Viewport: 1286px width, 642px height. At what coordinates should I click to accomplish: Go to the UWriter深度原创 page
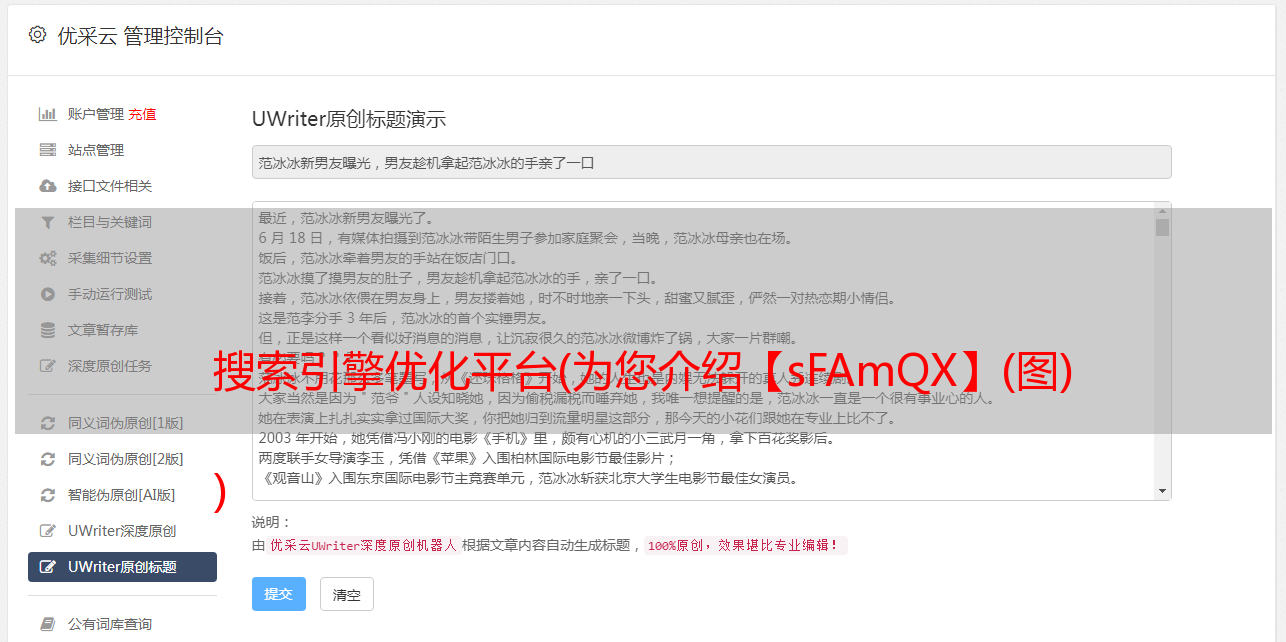122,531
